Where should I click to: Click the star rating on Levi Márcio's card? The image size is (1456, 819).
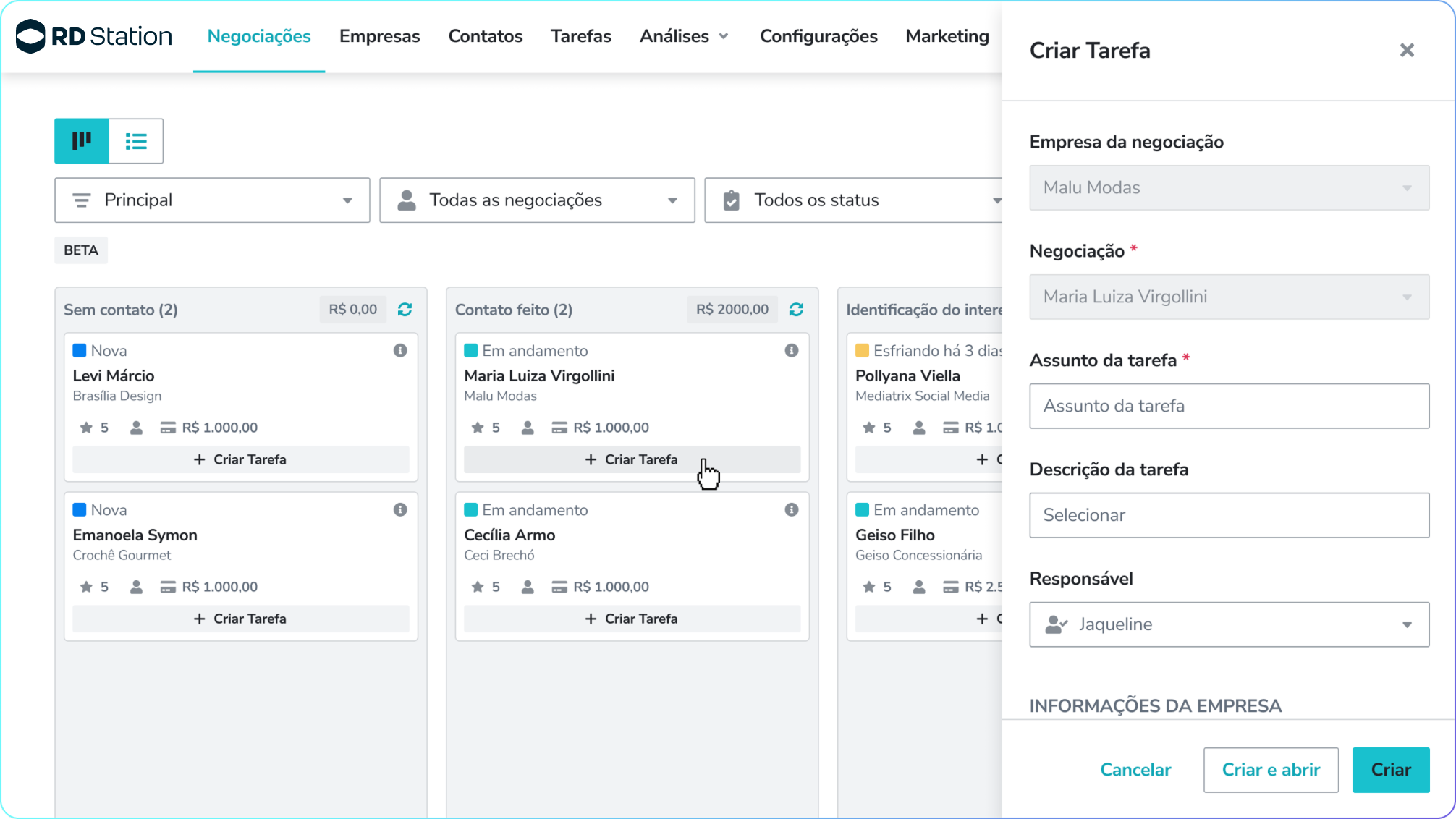(85, 427)
